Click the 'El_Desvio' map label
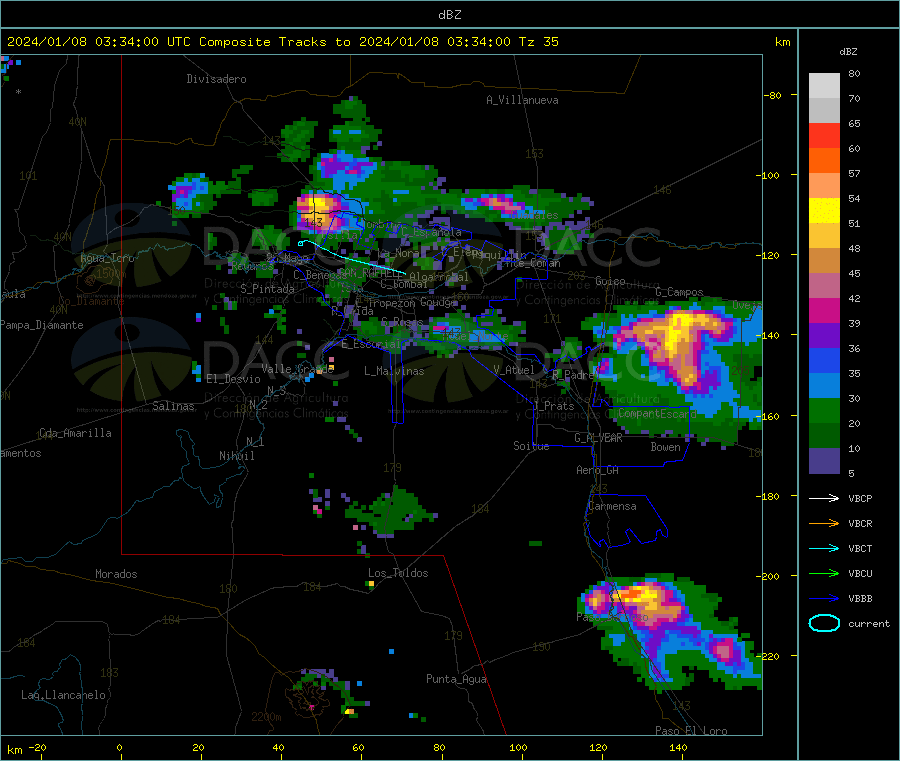 (x=233, y=379)
